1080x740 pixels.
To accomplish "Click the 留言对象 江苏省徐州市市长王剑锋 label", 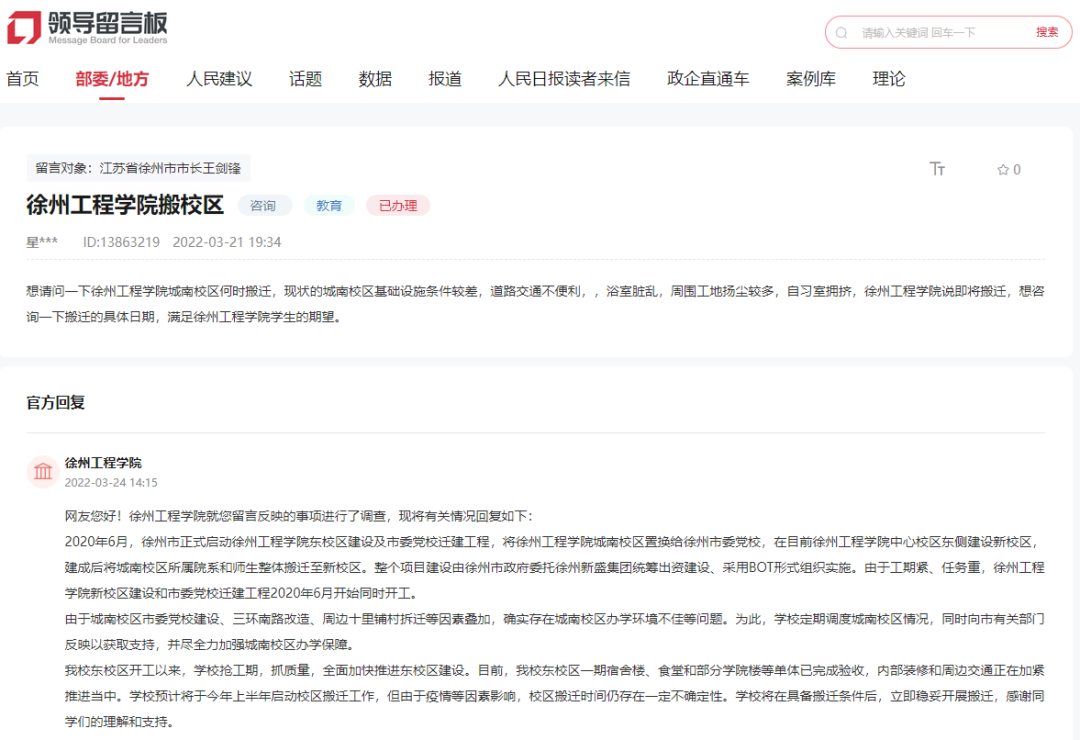I will (x=138, y=168).
